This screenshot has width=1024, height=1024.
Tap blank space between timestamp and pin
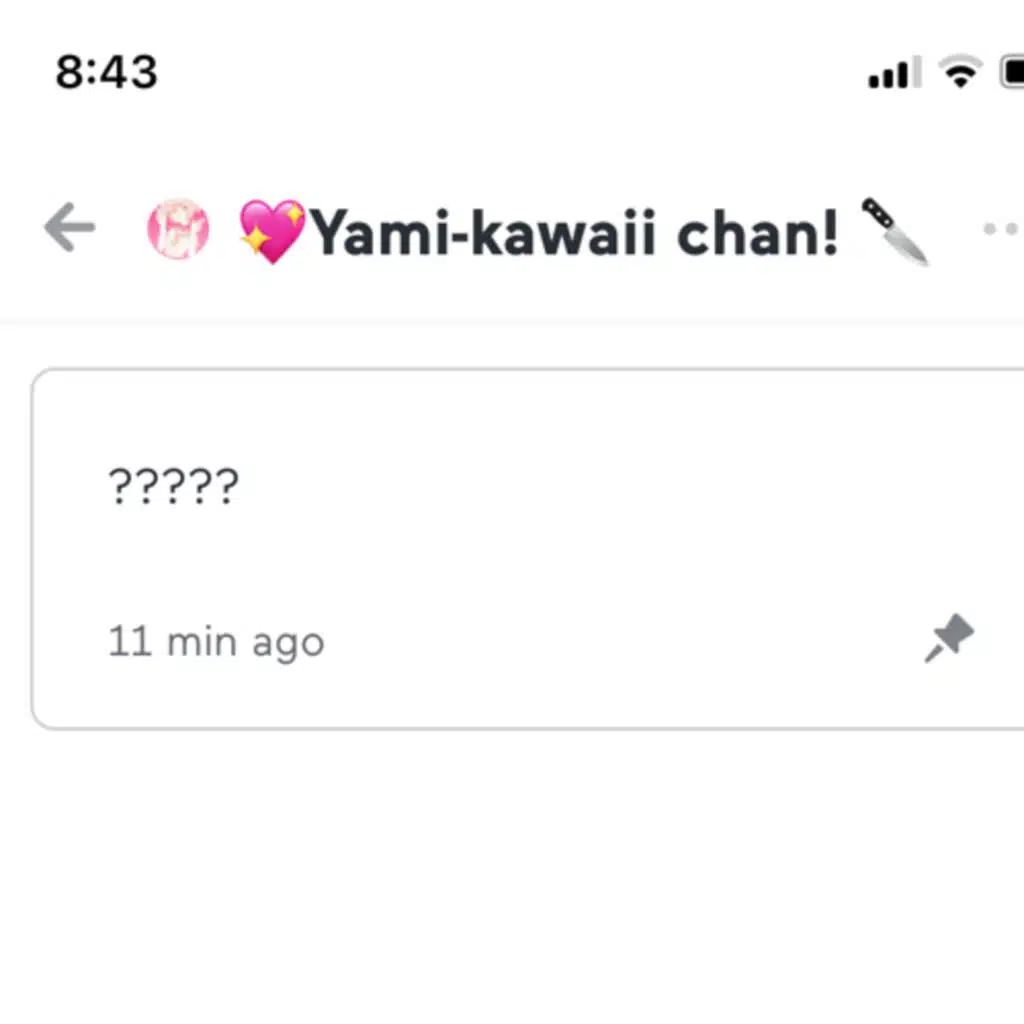click(620, 641)
